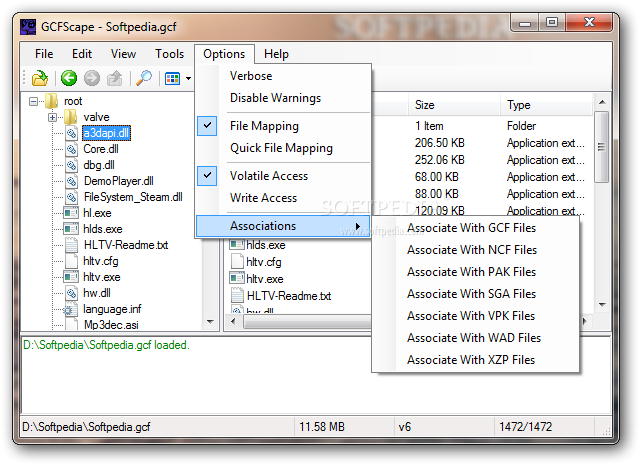Open the File menu
Screen dimensions: 640x465
pyautogui.click(x=44, y=54)
